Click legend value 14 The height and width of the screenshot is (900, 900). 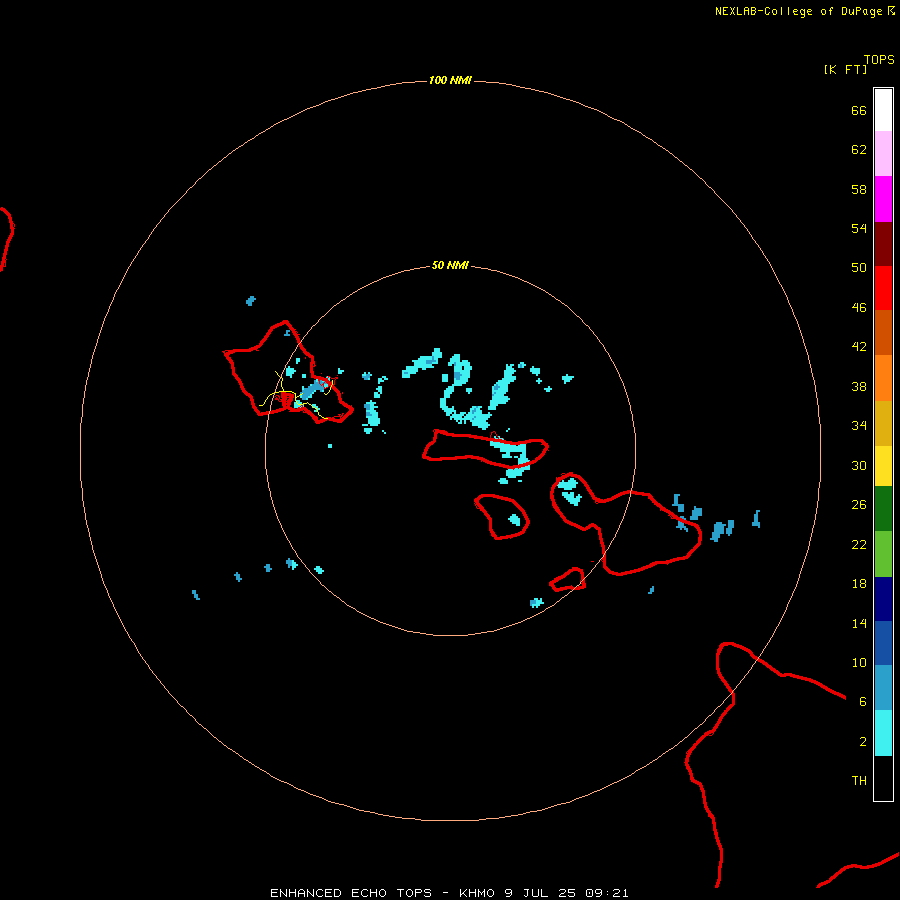[859, 623]
